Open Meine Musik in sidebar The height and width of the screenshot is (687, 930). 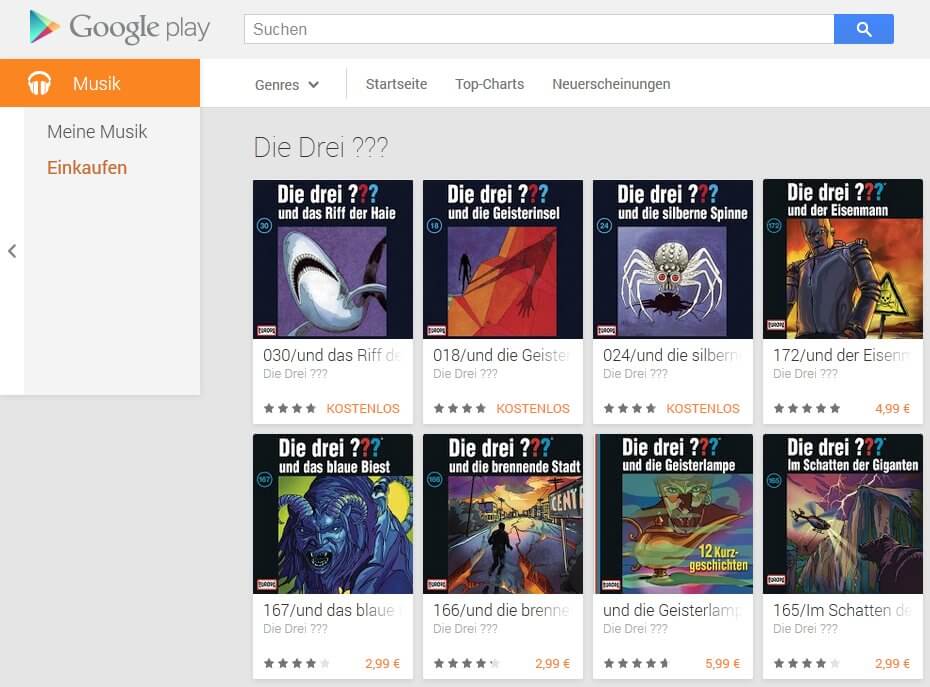point(97,132)
